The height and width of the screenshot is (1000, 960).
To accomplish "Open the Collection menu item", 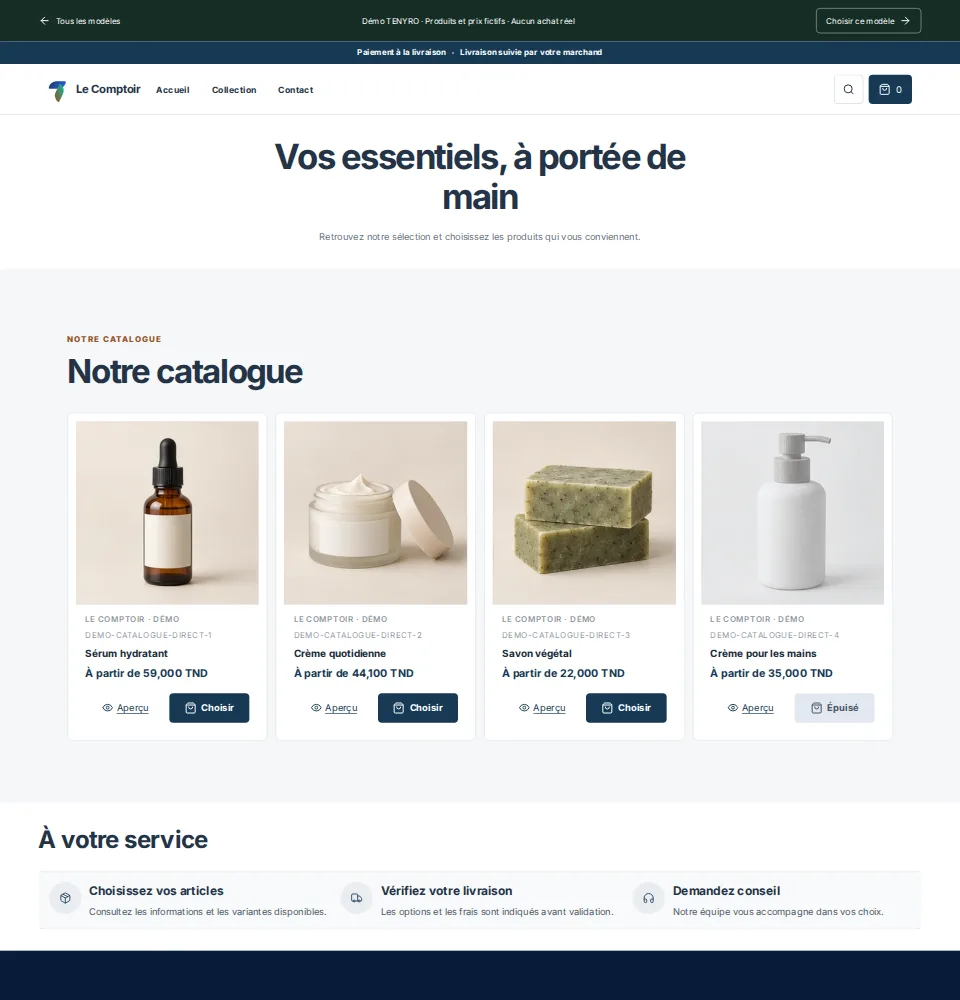I will coord(234,90).
